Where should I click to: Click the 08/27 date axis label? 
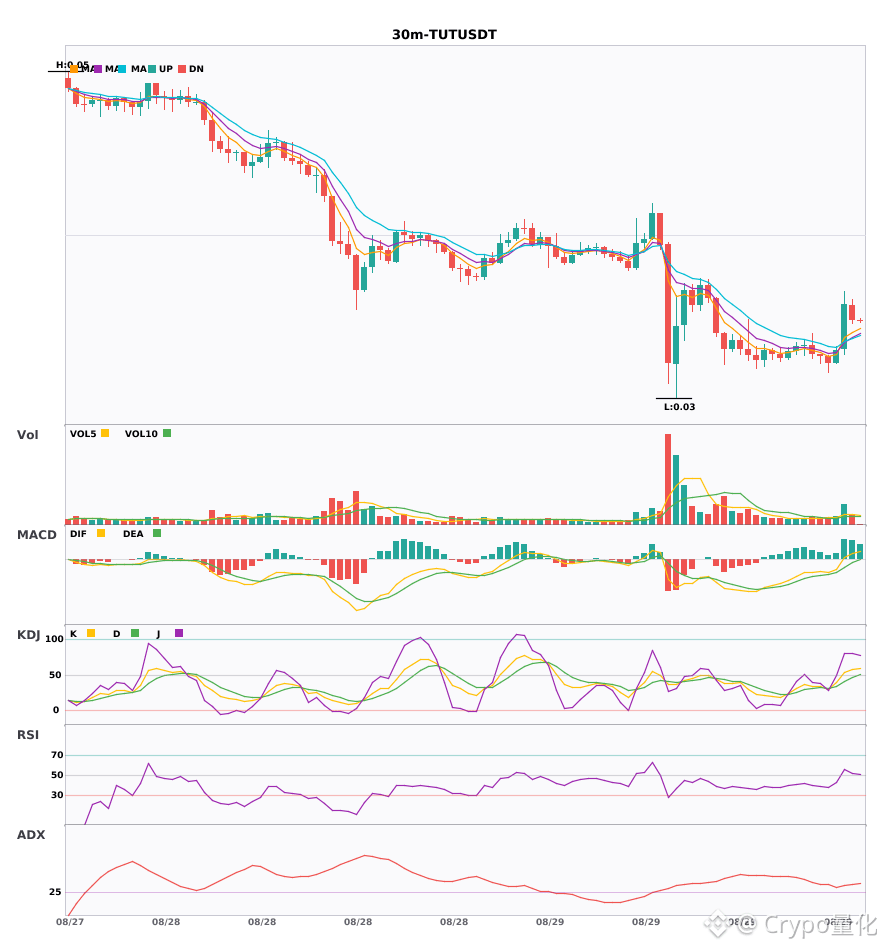[x=70, y=922]
